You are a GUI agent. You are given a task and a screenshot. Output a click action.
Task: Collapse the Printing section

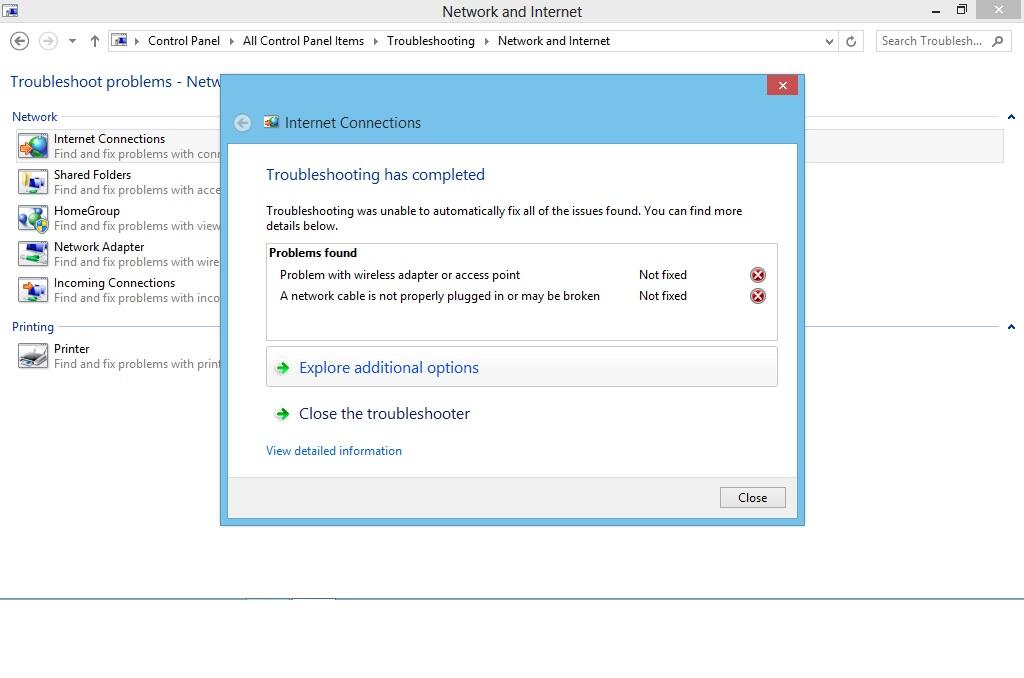[1011, 327]
